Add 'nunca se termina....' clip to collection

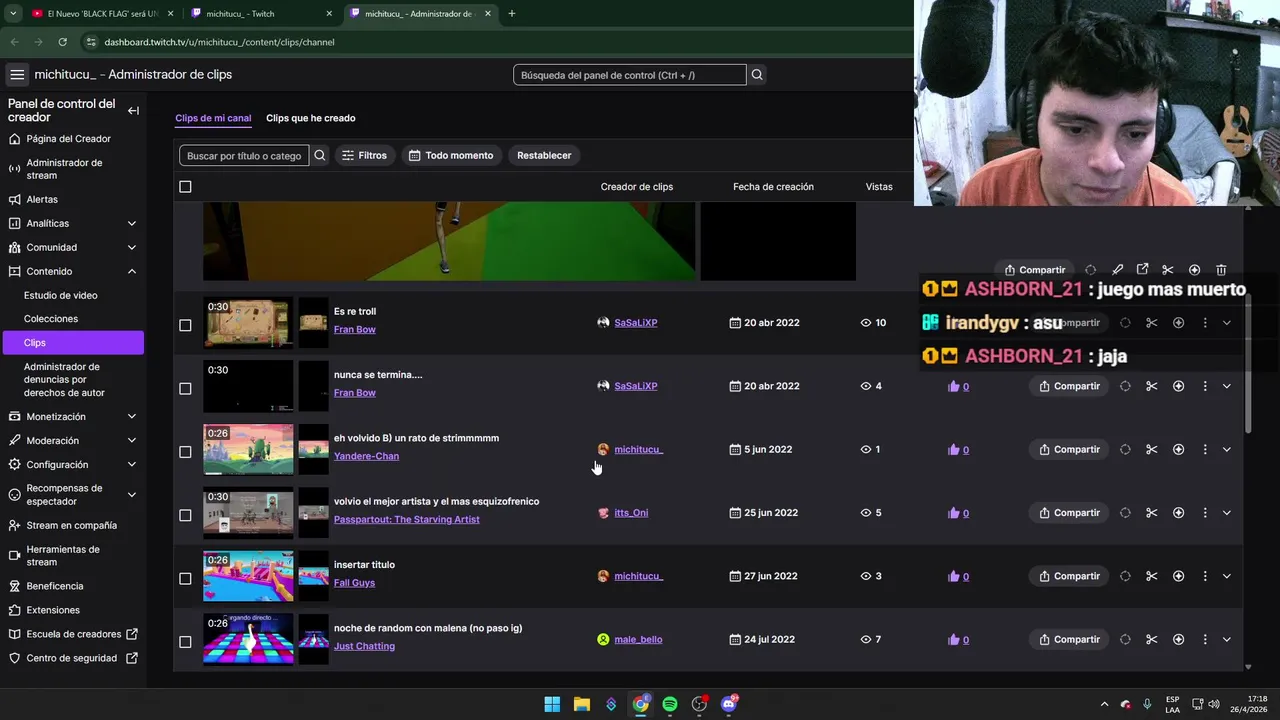1178,386
